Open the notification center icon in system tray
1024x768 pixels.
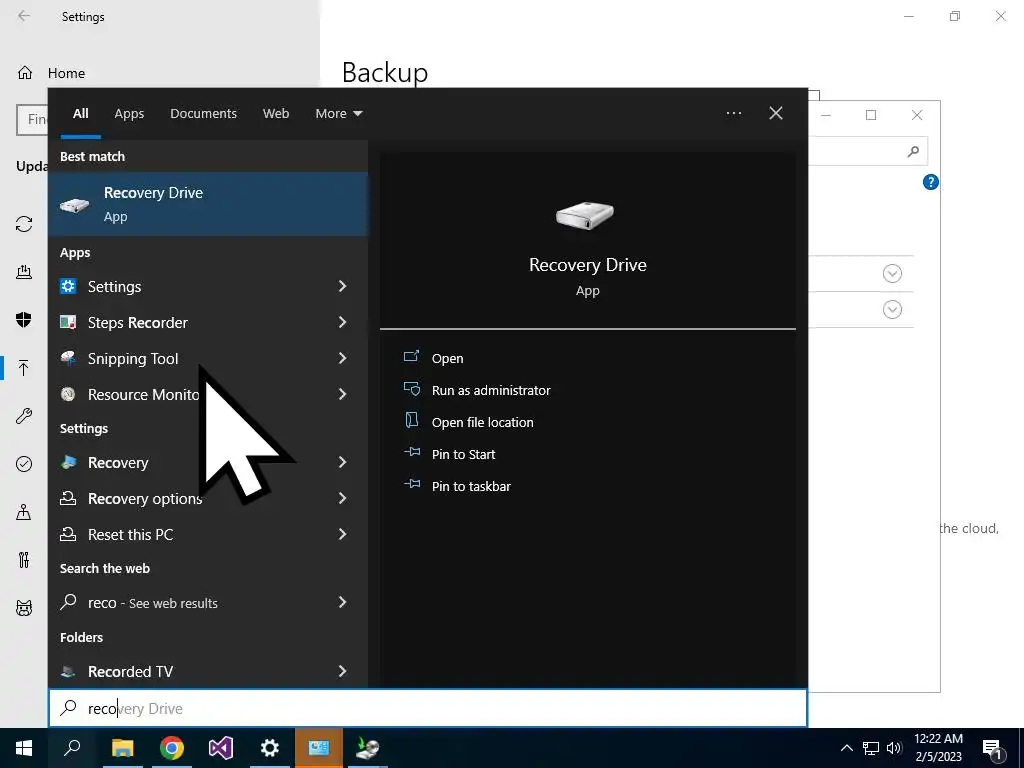tap(992, 748)
